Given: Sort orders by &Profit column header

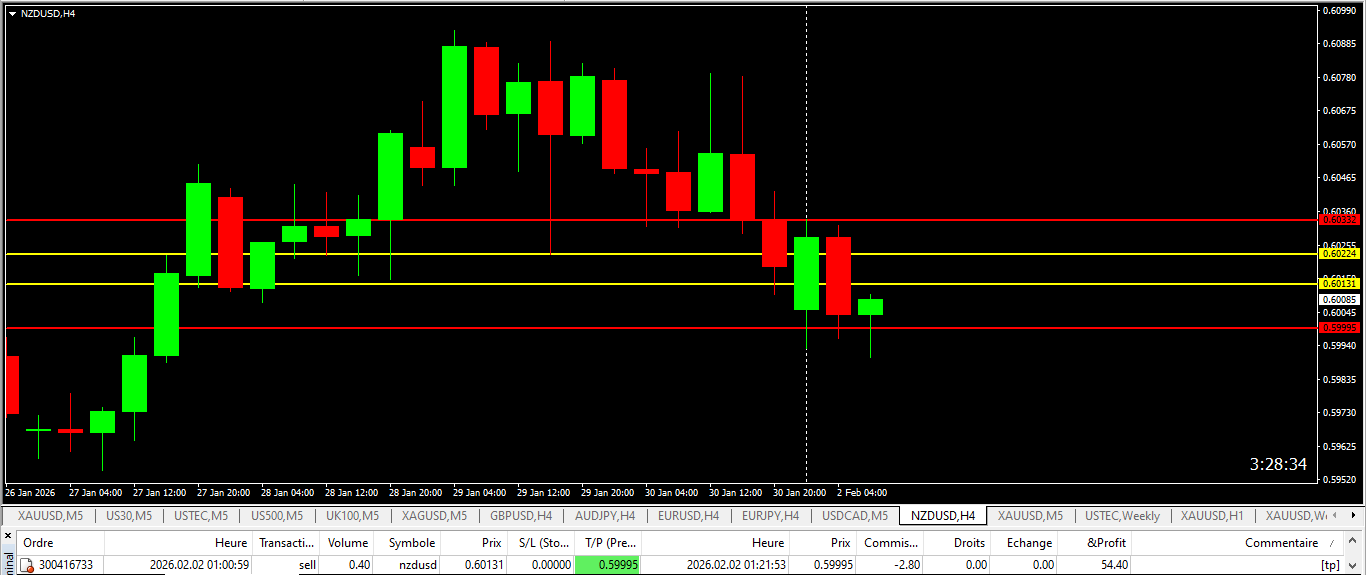Looking at the screenshot, I should (1106, 543).
